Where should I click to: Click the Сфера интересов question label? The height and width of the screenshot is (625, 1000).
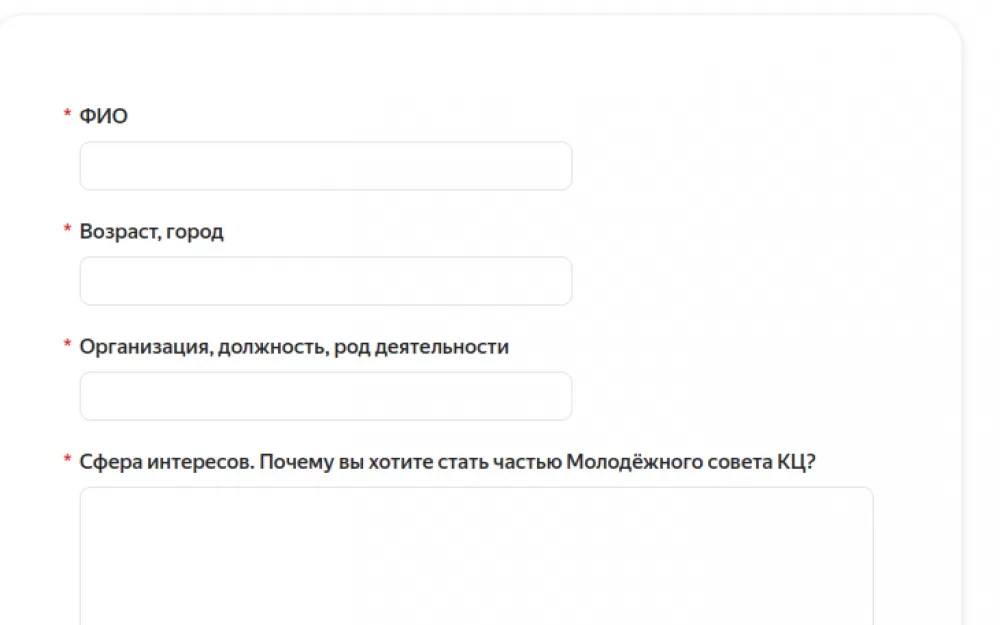447,462
